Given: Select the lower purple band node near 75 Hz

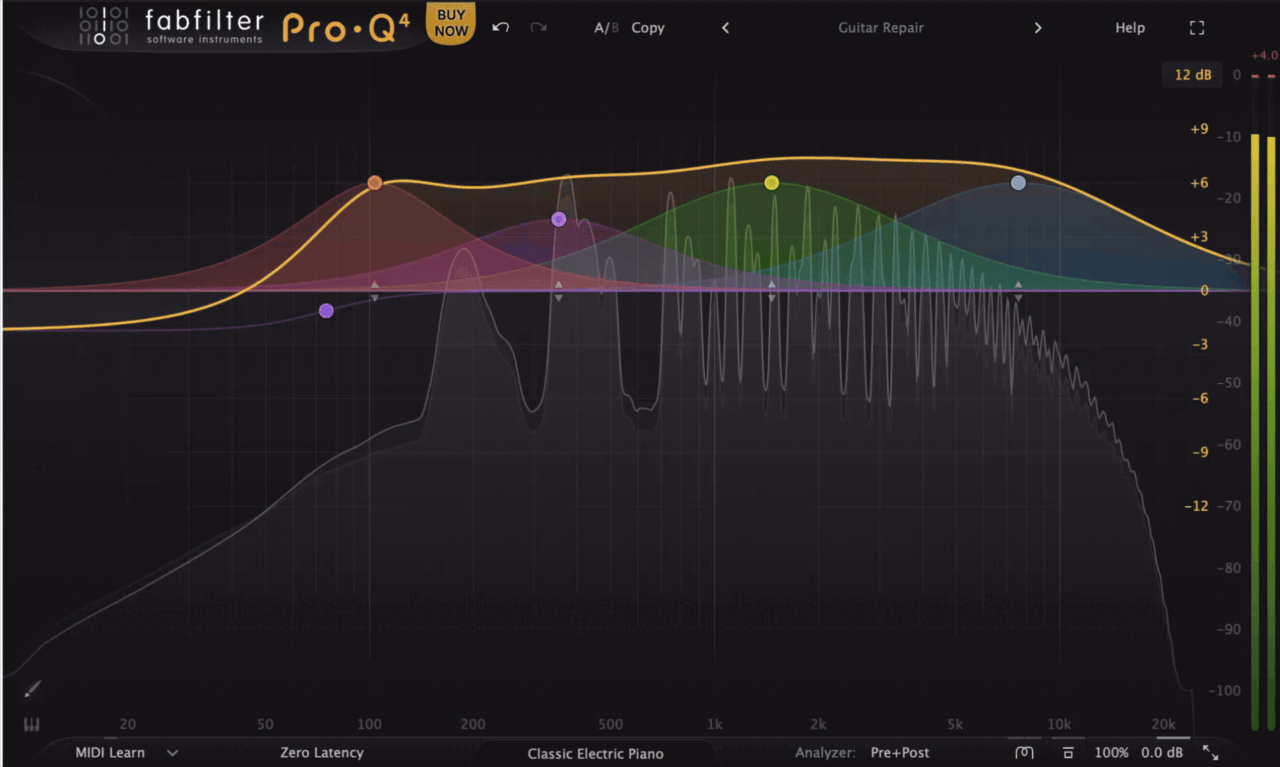Looking at the screenshot, I should pos(326,311).
